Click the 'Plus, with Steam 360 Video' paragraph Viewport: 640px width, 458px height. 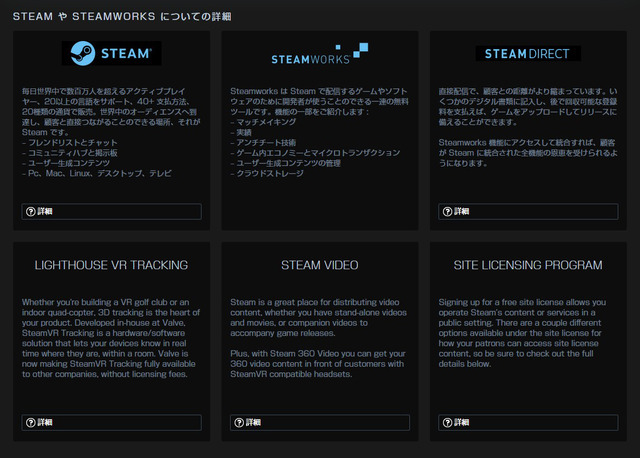[x=318, y=364]
